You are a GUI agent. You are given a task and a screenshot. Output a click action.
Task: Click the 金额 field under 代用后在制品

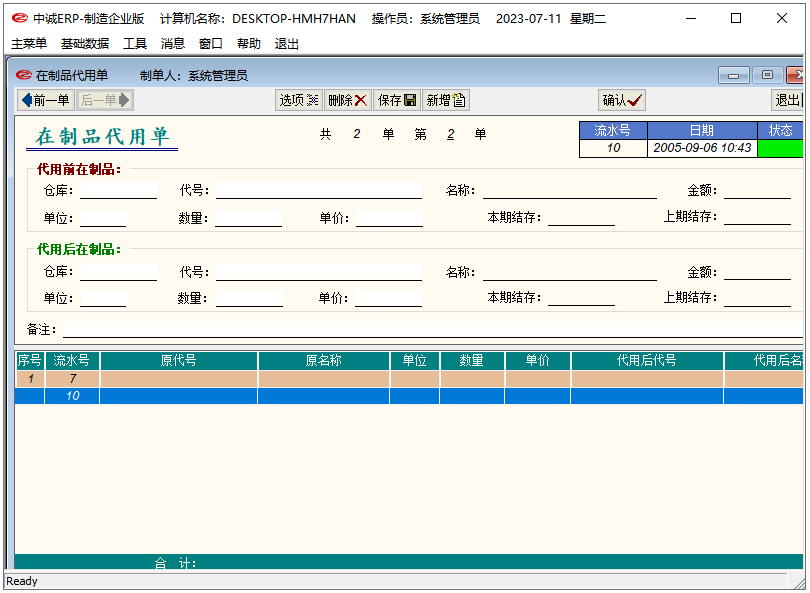point(757,272)
